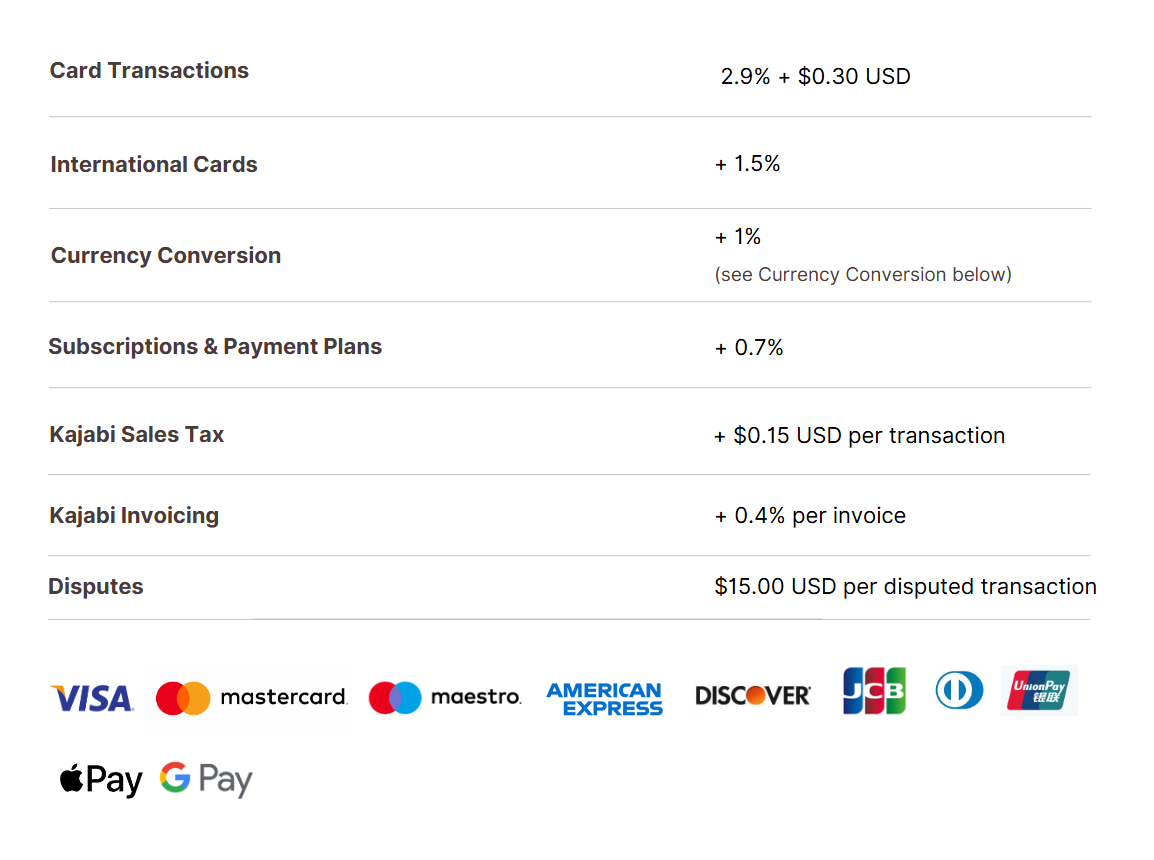Click the American Express logo
This screenshot has height=860, width=1154.
pyautogui.click(x=604, y=699)
